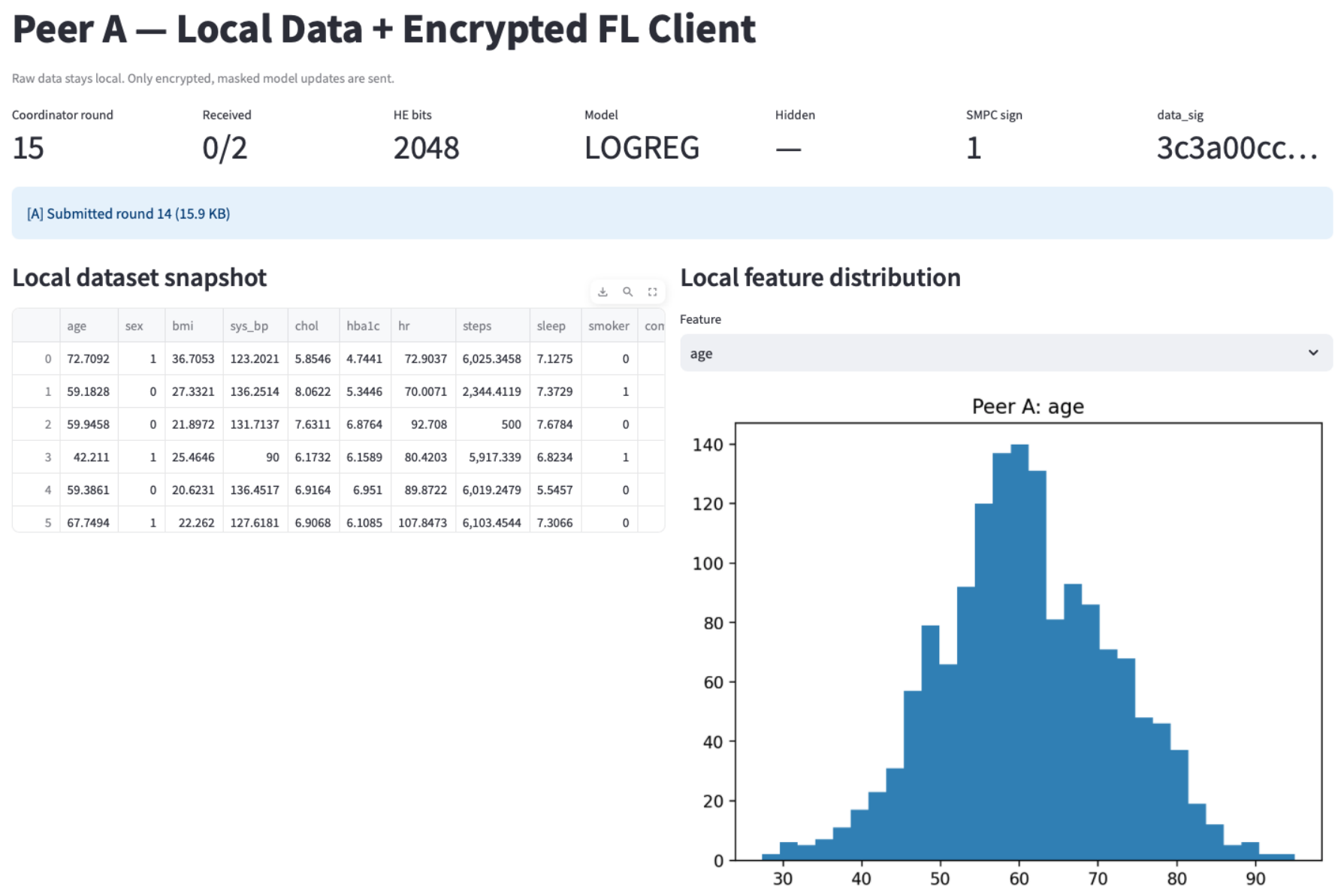Select row 0 of the dataset snapshot
The height and width of the screenshot is (896, 1344).
(47, 358)
